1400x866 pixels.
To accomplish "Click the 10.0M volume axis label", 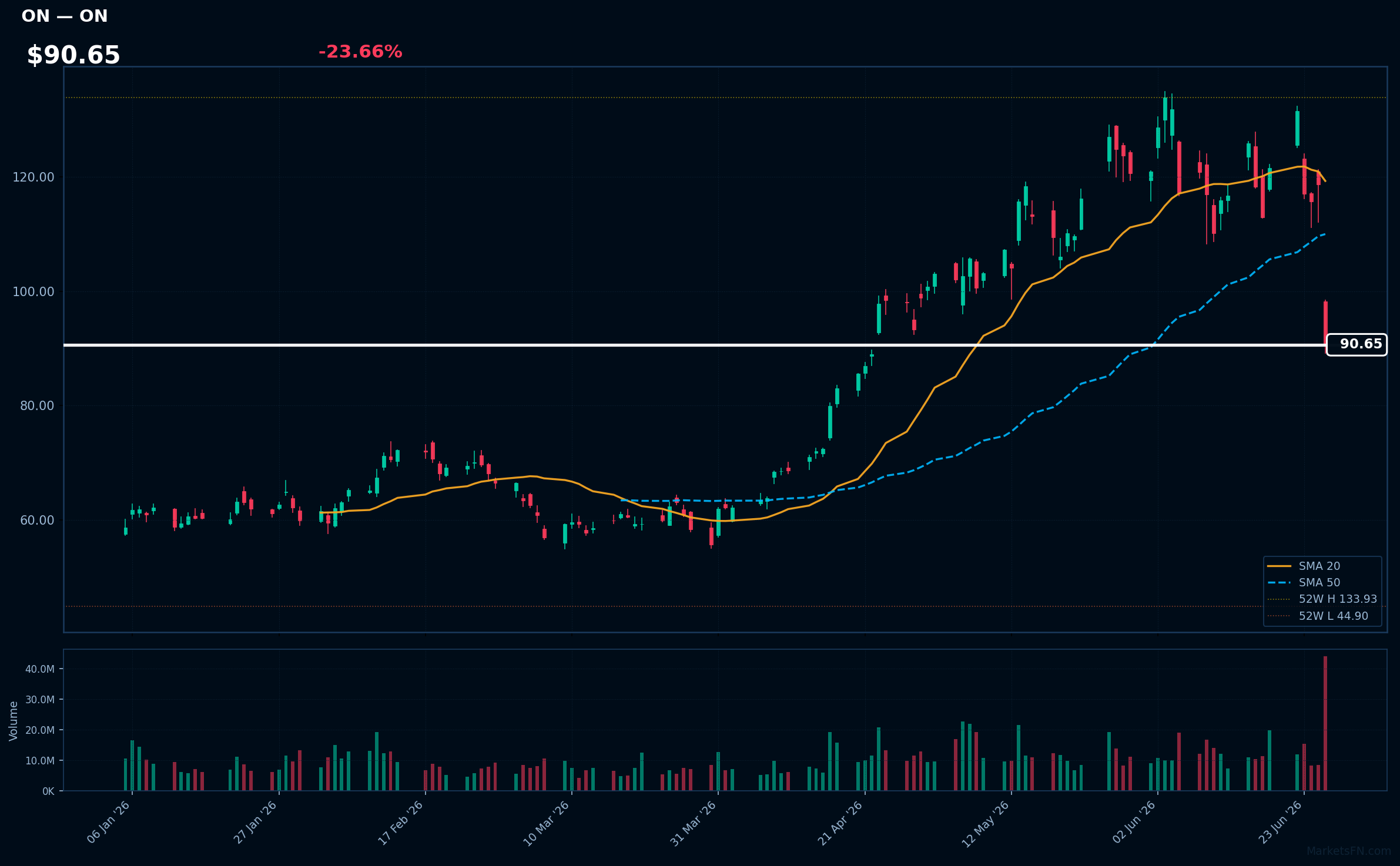I will [40, 761].
